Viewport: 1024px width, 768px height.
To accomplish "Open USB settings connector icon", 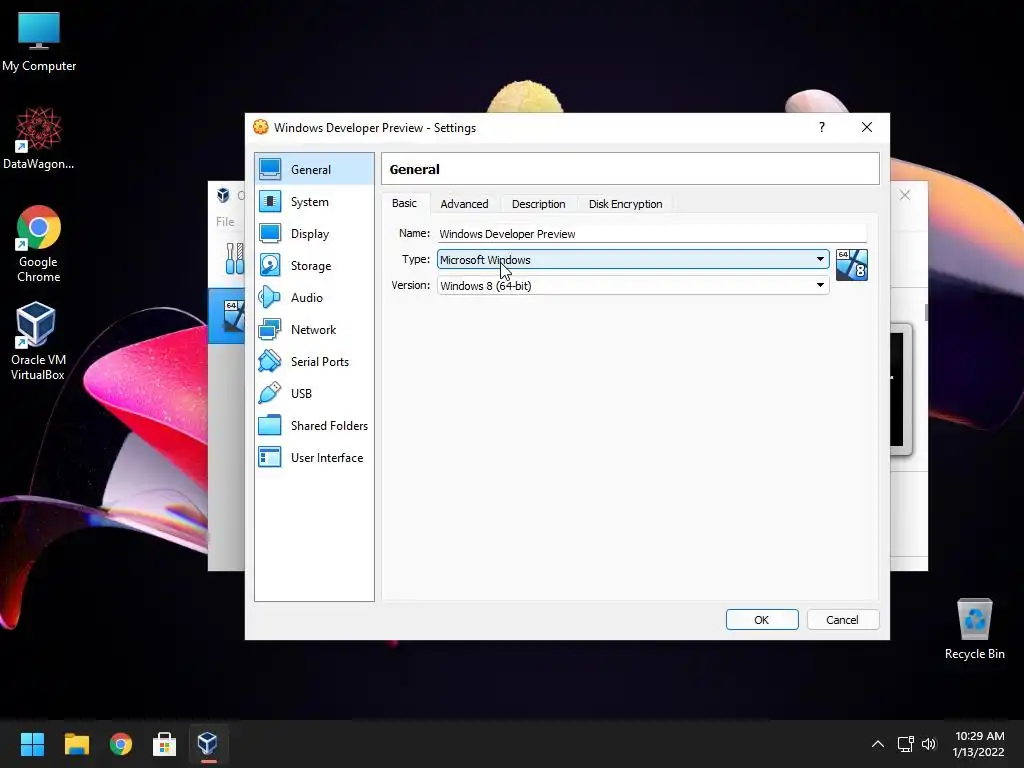I will (x=270, y=393).
